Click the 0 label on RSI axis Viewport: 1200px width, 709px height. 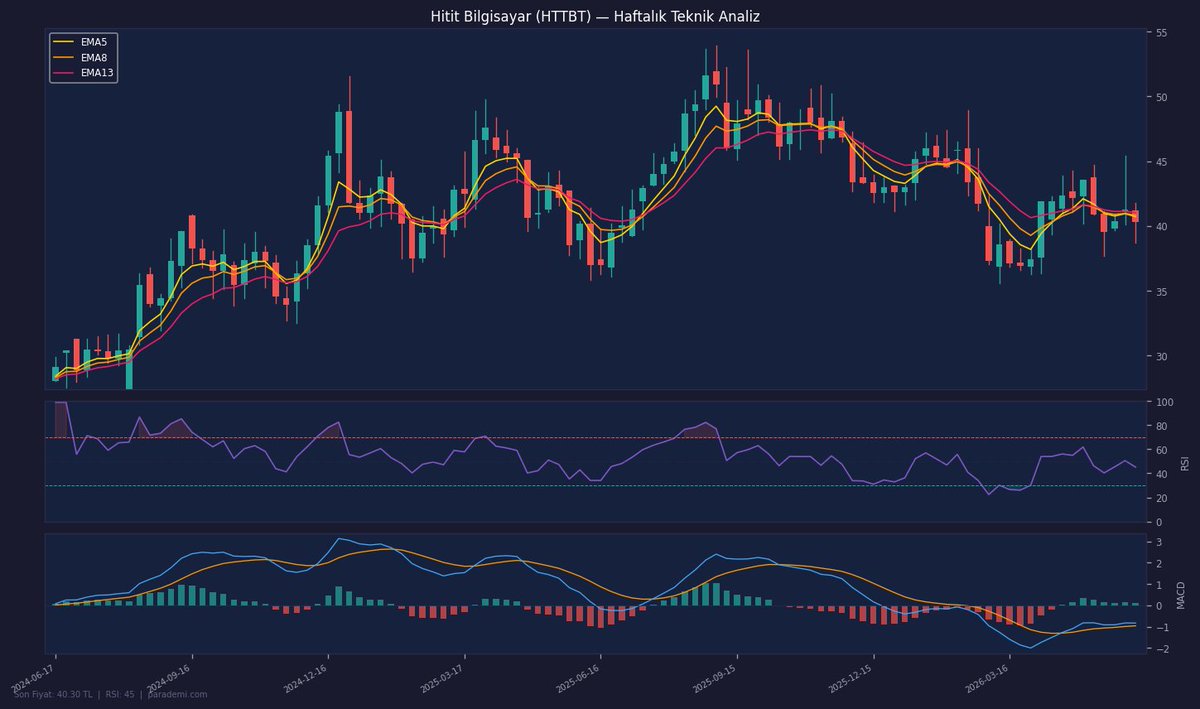(x=1159, y=522)
